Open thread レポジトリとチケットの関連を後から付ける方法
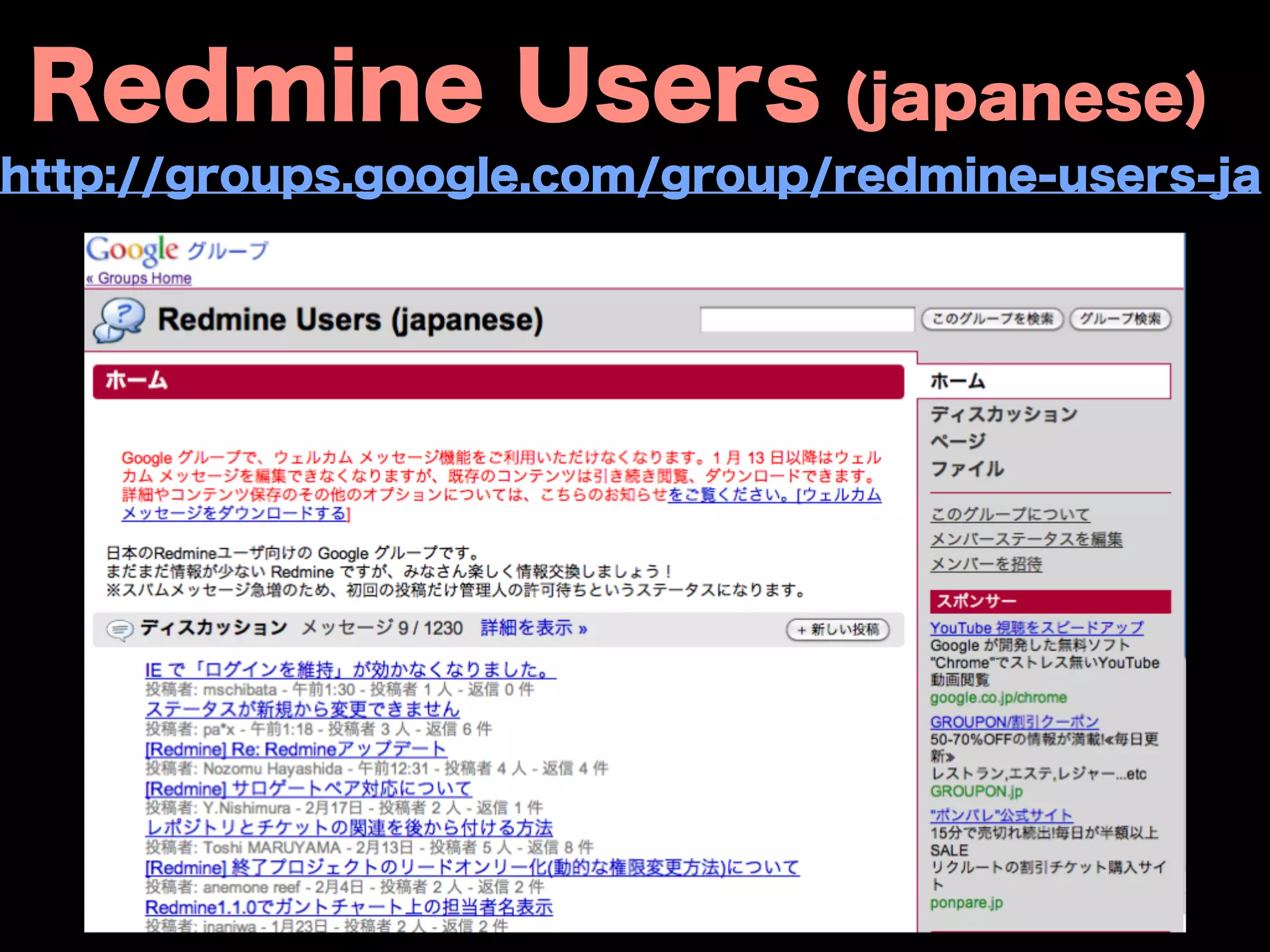This screenshot has width=1270, height=952. [x=349, y=828]
